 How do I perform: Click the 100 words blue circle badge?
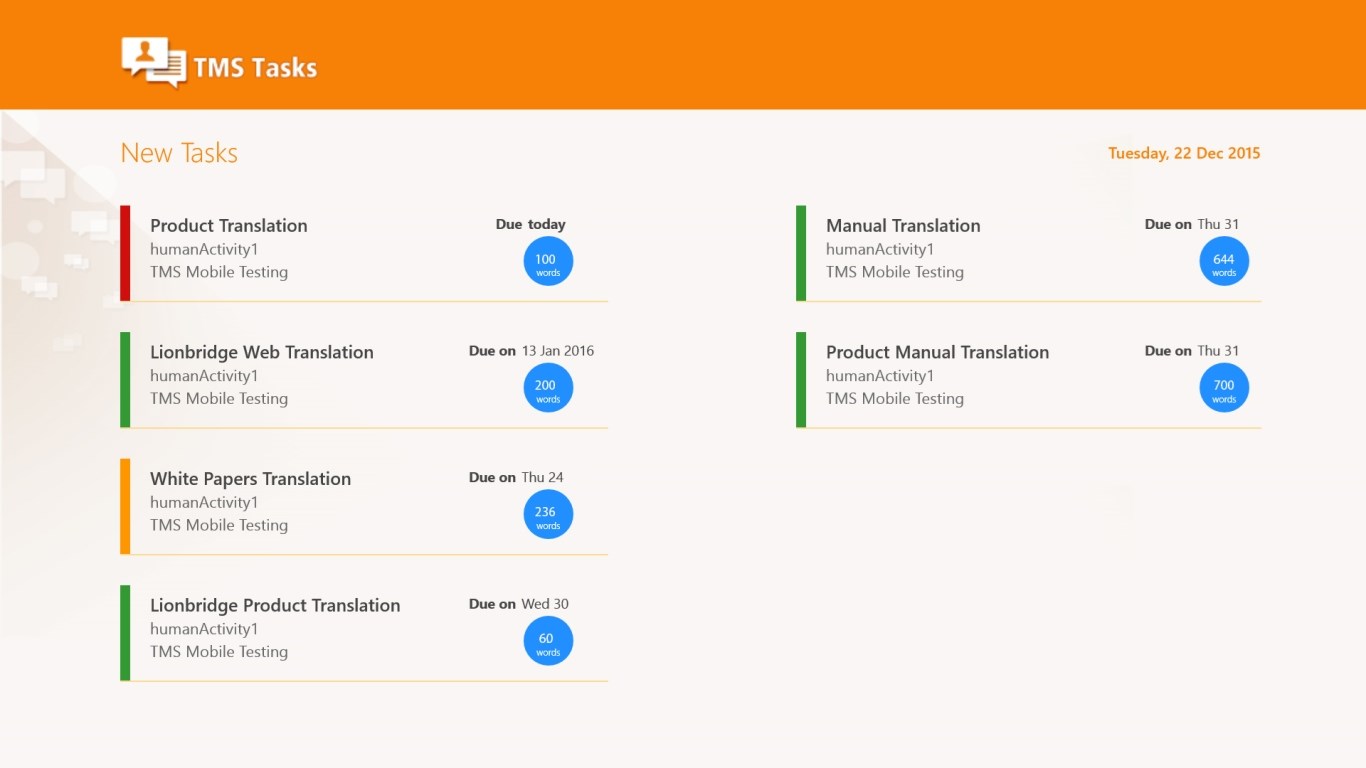pos(548,261)
